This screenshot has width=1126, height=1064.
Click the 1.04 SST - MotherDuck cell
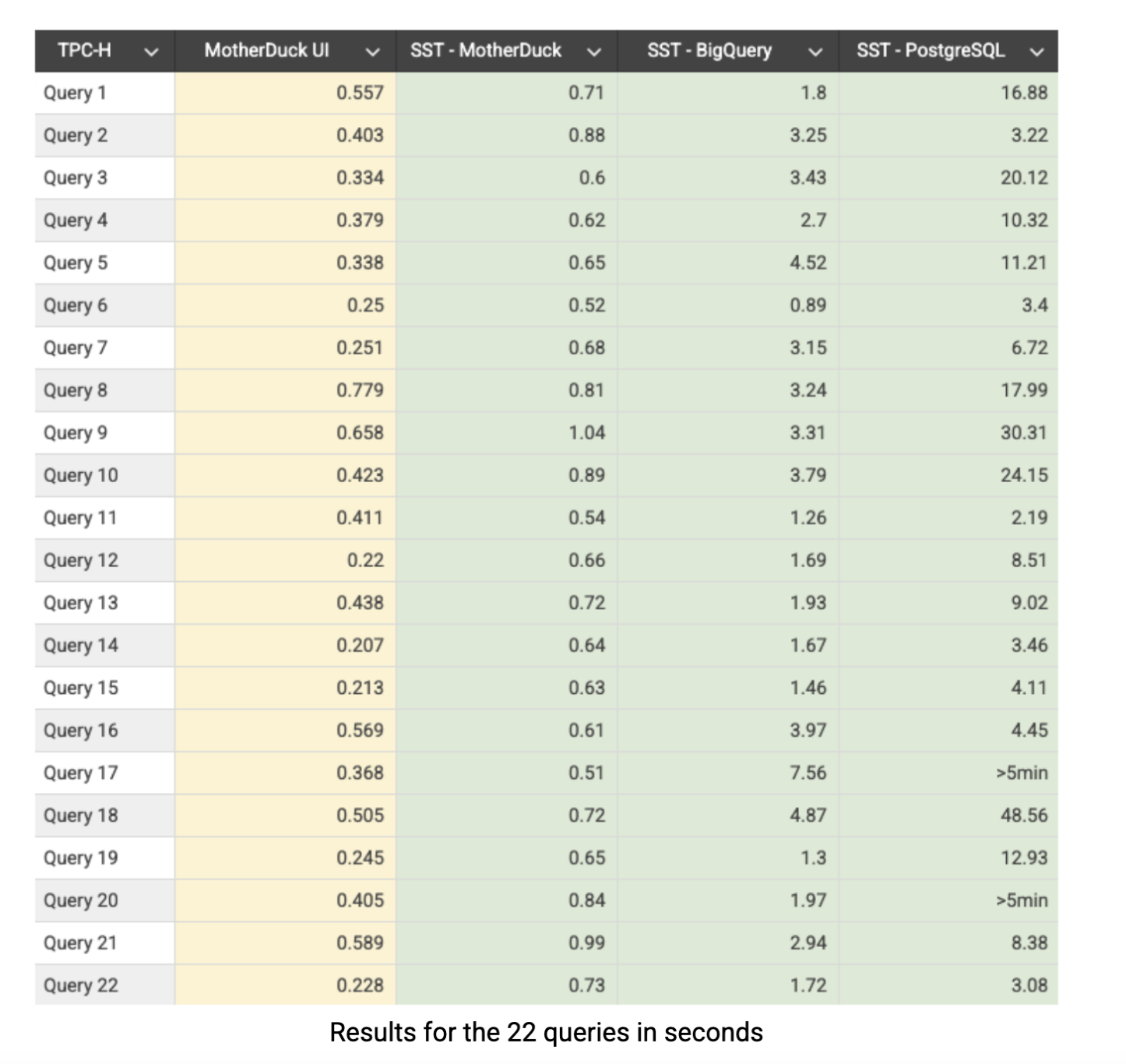tap(586, 433)
